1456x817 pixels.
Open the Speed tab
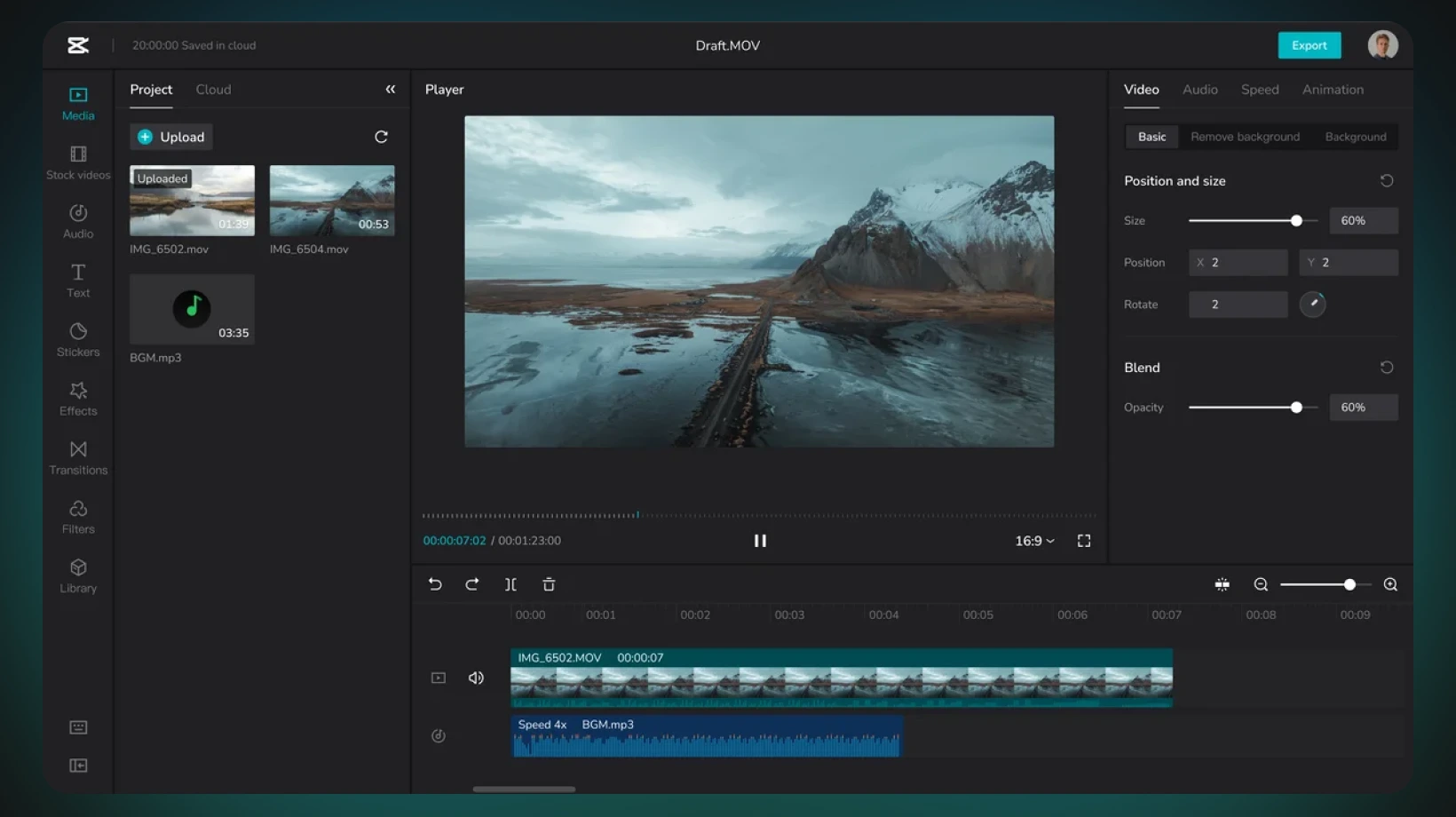[x=1259, y=90]
